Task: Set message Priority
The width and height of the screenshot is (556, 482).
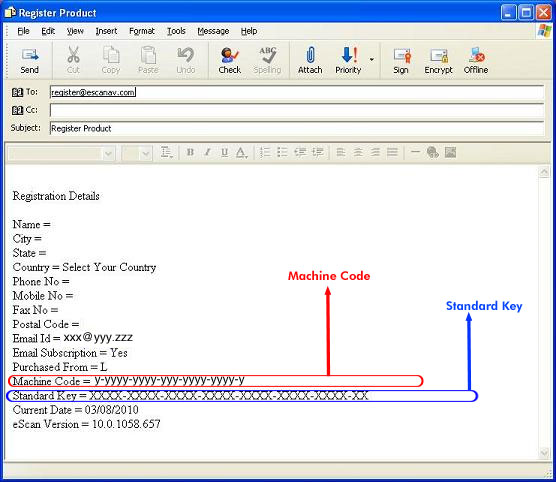Action: coord(348,60)
